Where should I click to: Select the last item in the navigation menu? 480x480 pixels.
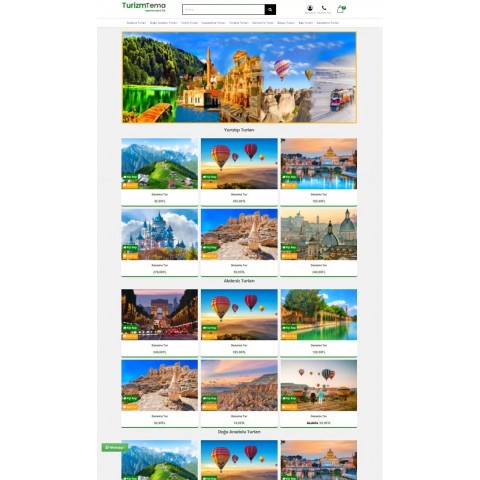(x=328, y=23)
